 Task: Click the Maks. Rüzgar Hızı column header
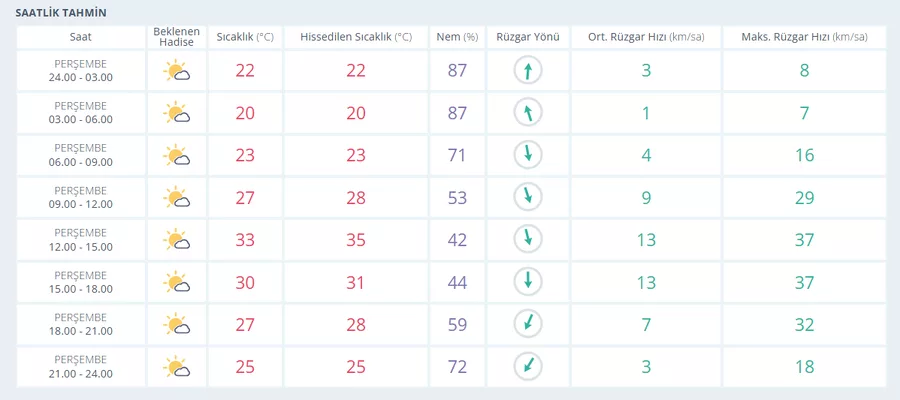(804, 37)
